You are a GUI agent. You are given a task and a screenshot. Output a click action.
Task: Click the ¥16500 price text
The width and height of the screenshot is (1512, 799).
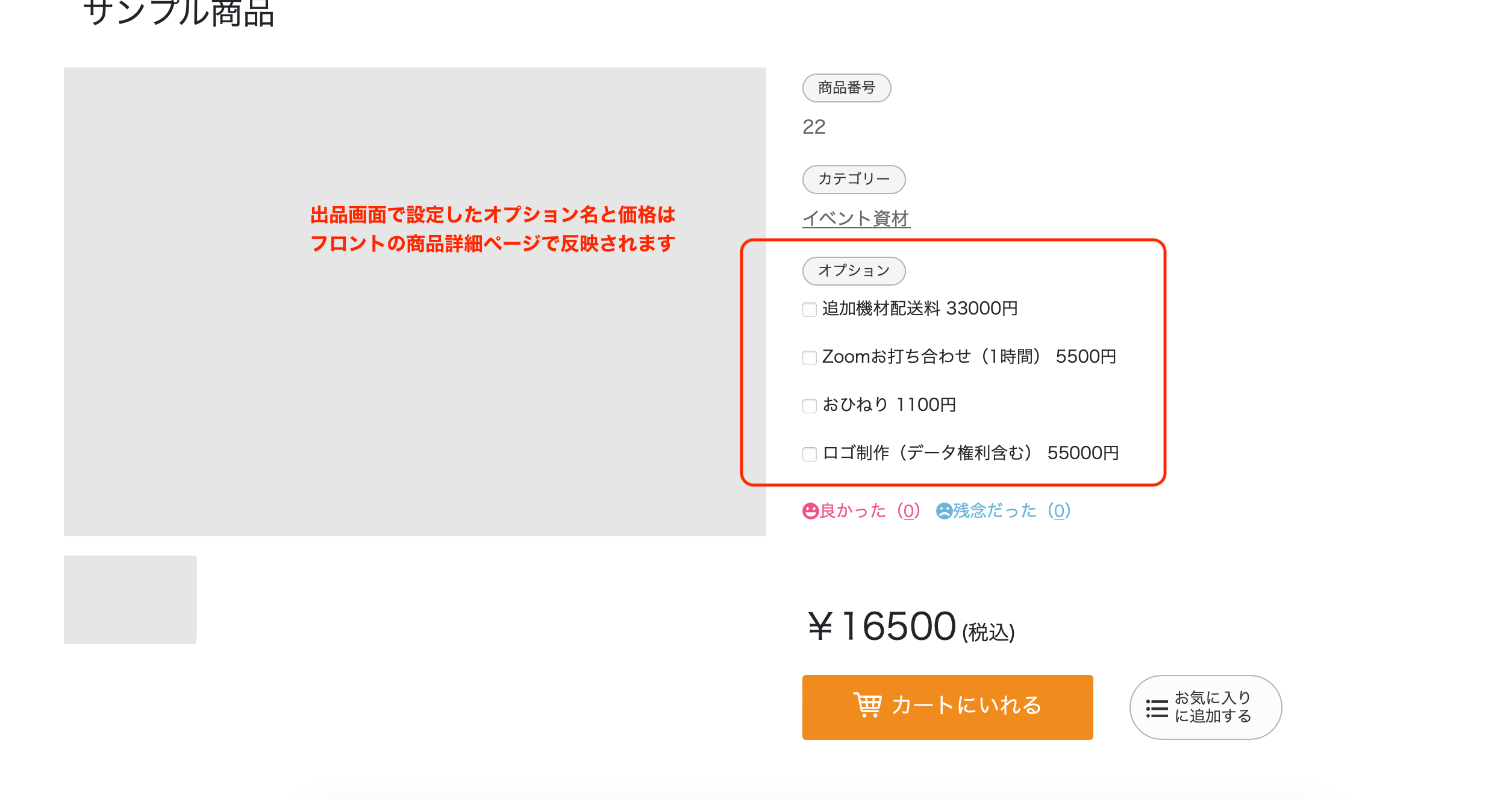tap(882, 627)
